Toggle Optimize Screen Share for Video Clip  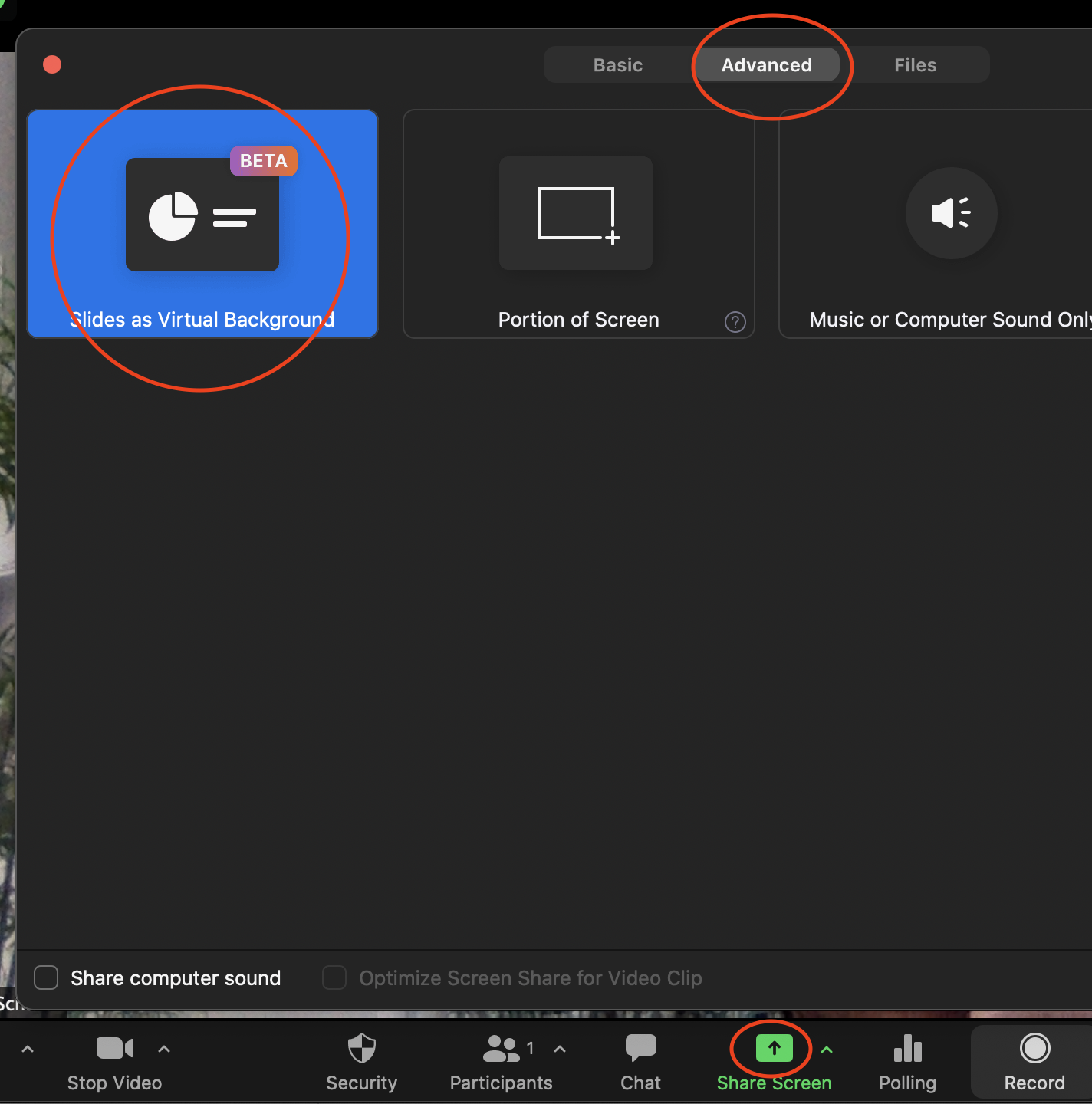(x=334, y=978)
